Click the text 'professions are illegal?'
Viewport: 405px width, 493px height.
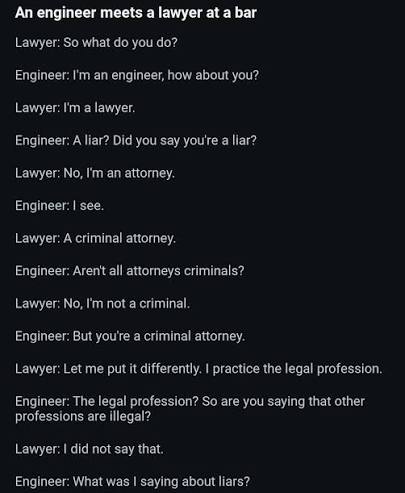(x=83, y=417)
